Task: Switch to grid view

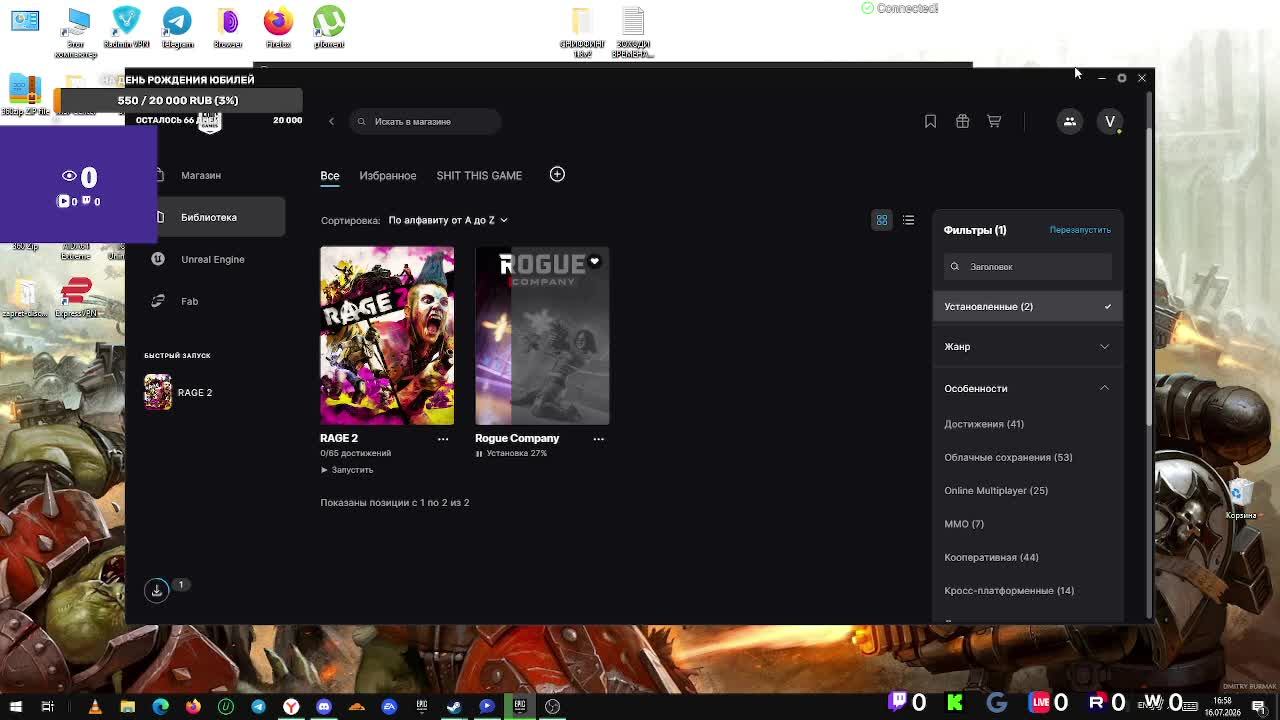Action: (x=882, y=220)
